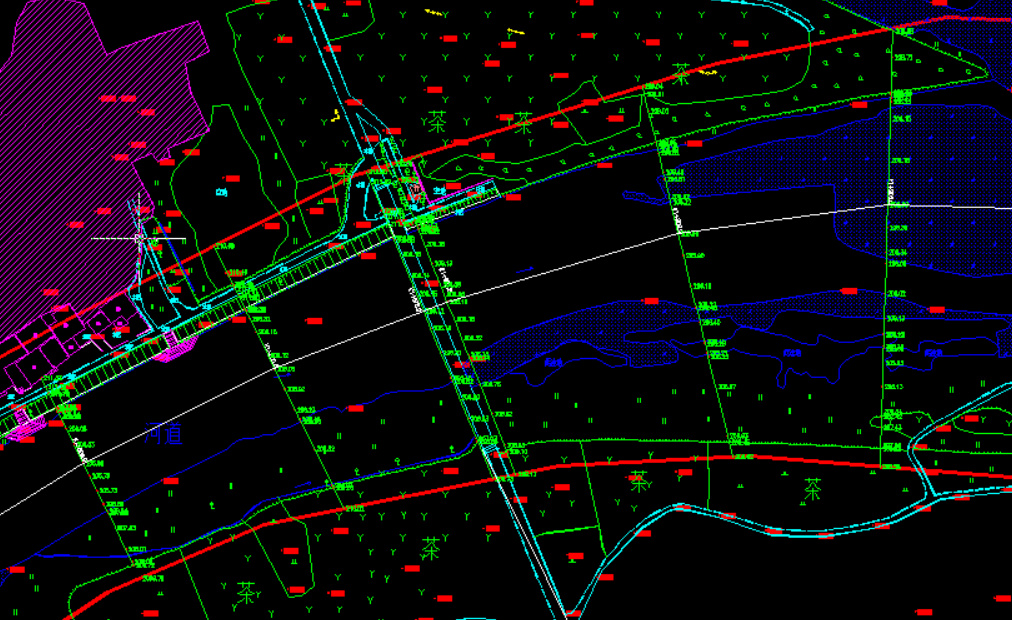Select the blue 河道 river label
The width and height of the screenshot is (1012, 620).
pos(162,435)
